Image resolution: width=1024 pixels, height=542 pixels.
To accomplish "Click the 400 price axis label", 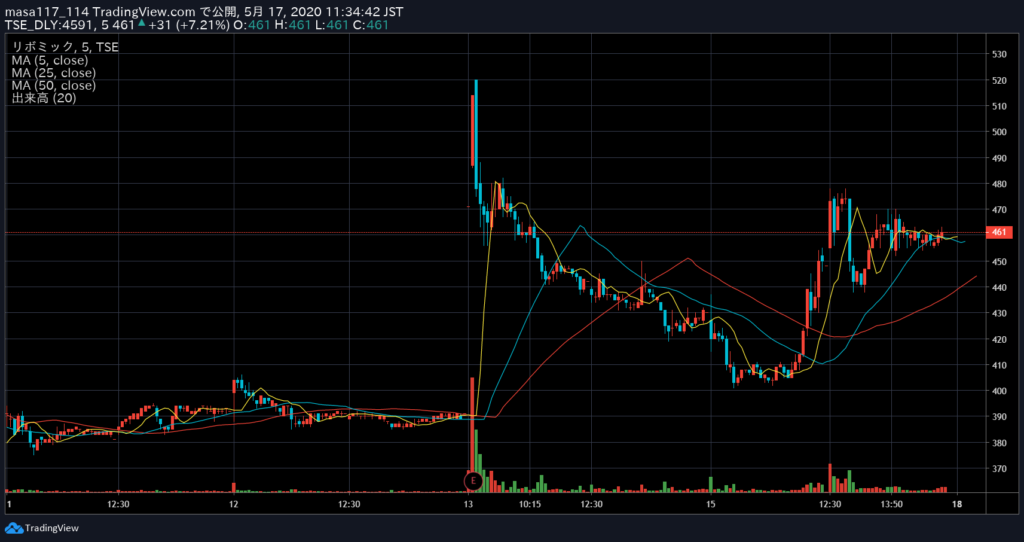I will tap(999, 391).
